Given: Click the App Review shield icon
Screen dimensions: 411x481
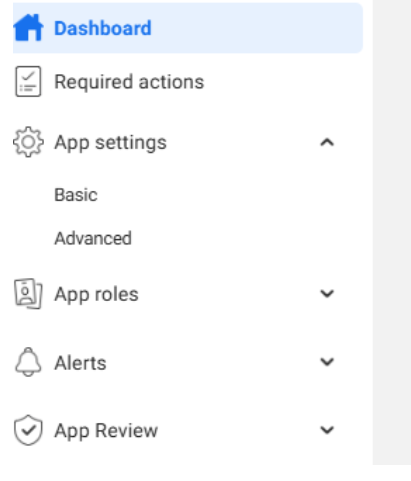Looking at the screenshot, I should point(28,430).
